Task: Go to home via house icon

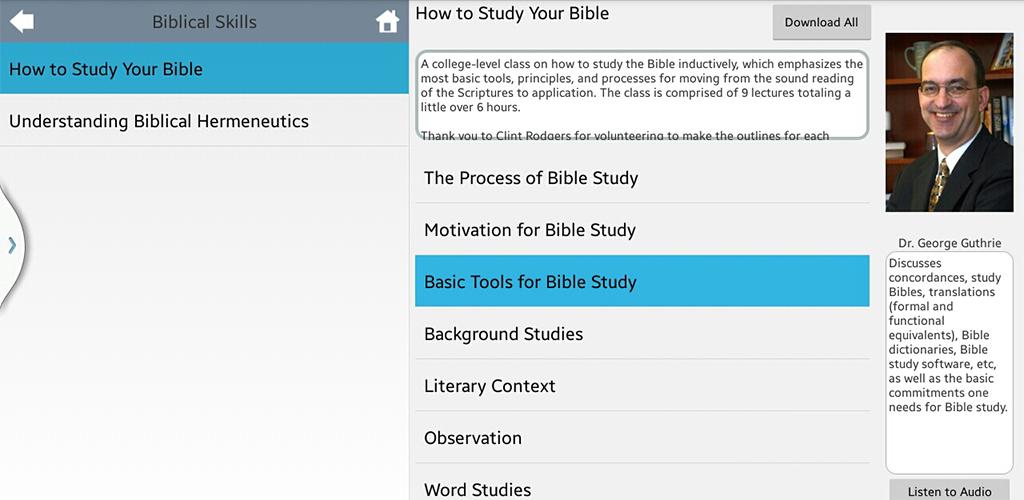Action: [387, 22]
